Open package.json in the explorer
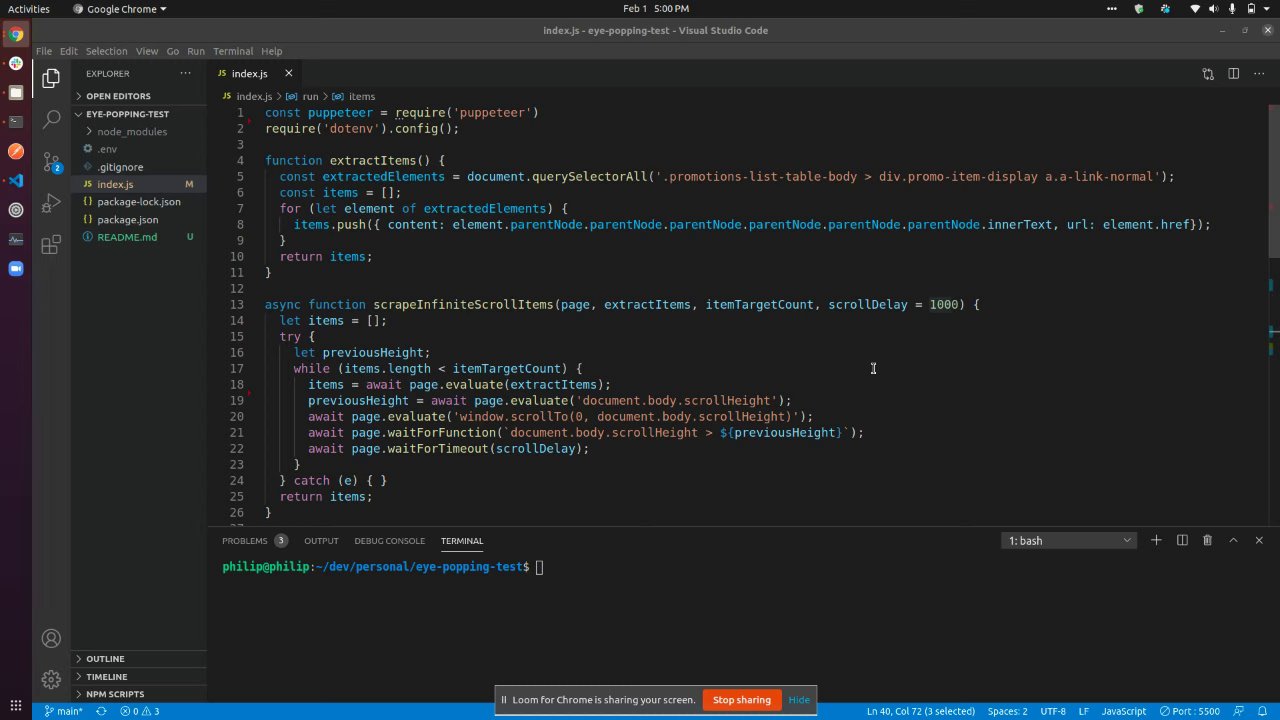 [x=127, y=220]
